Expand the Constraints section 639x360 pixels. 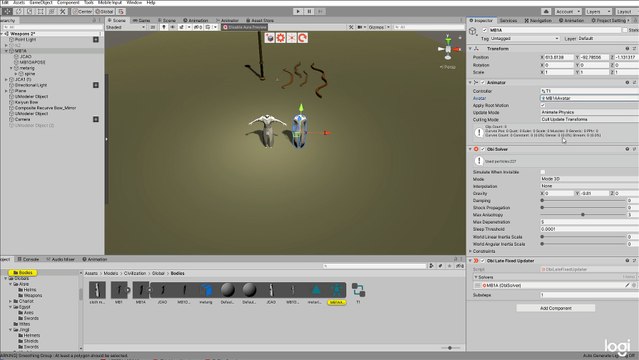(471, 251)
